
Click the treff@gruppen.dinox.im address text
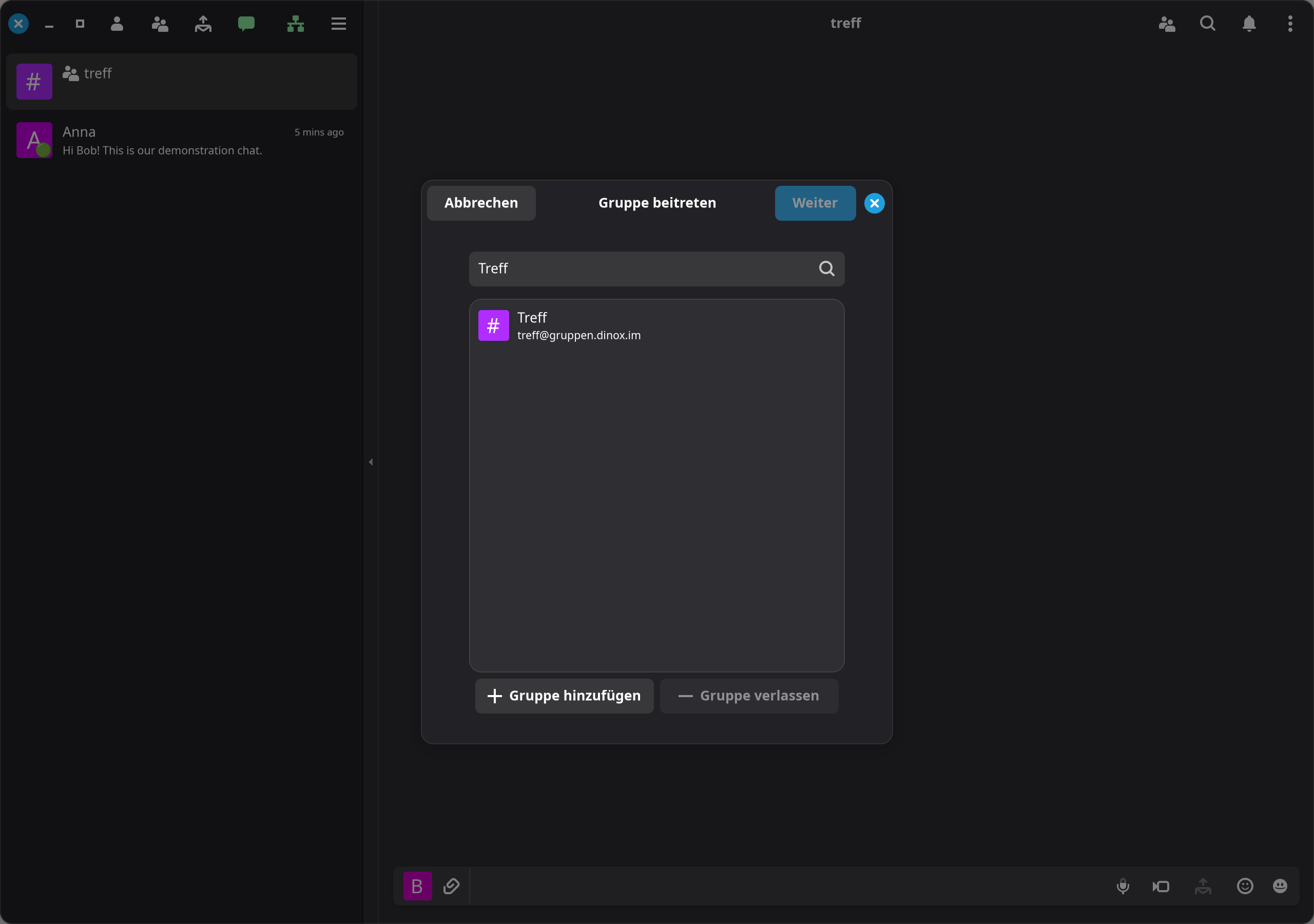(578, 336)
